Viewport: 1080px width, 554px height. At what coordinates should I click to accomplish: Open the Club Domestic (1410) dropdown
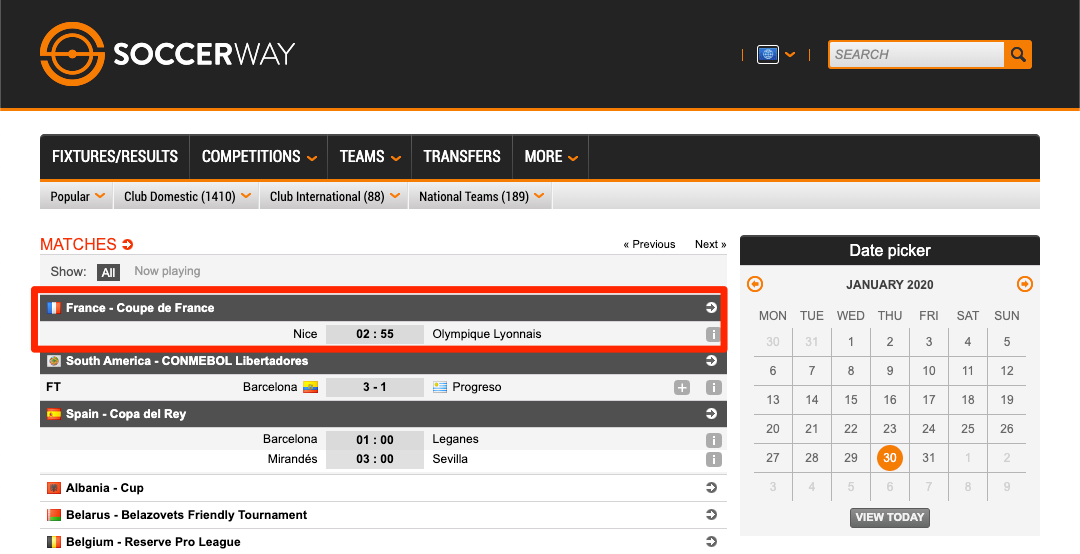pyautogui.click(x=187, y=196)
